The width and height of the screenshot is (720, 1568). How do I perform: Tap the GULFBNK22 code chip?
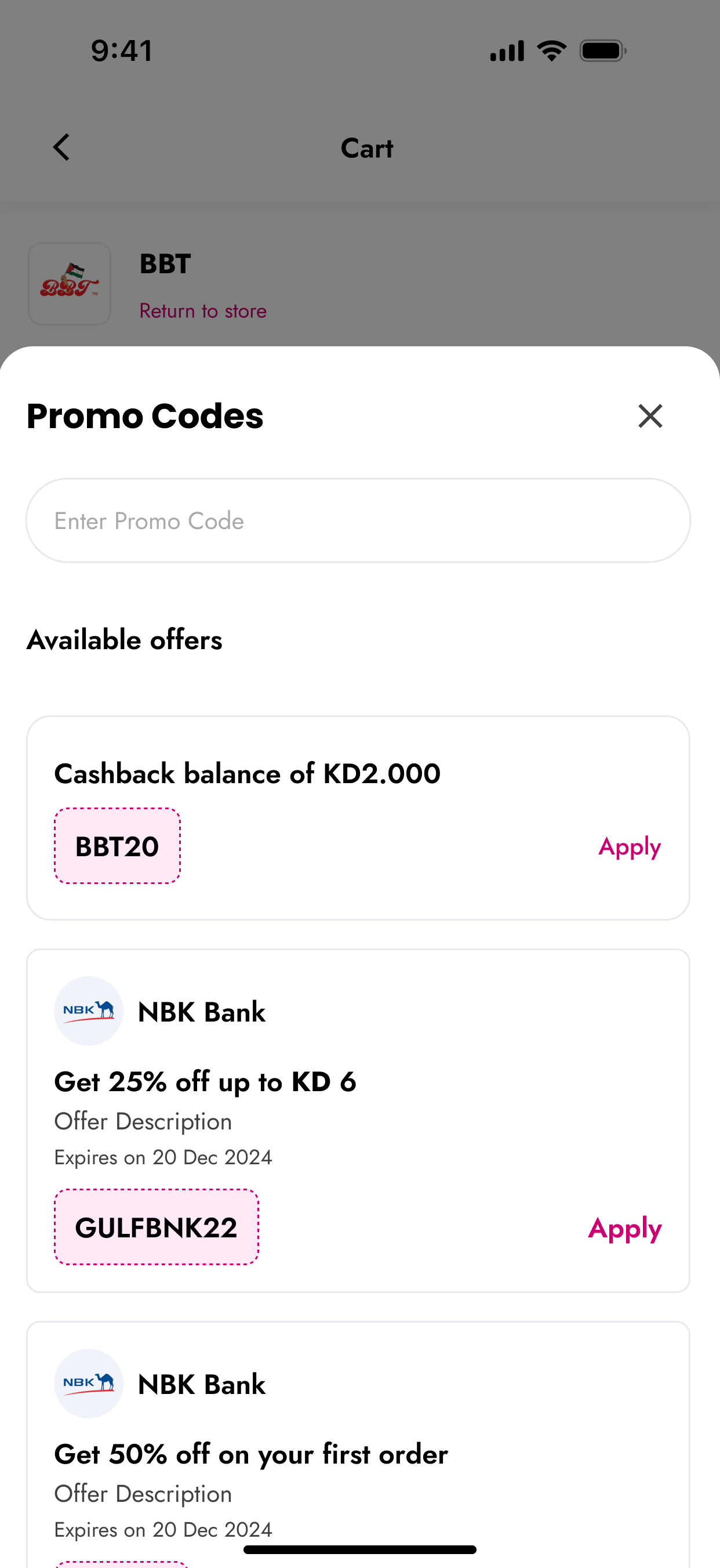[x=157, y=1227]
